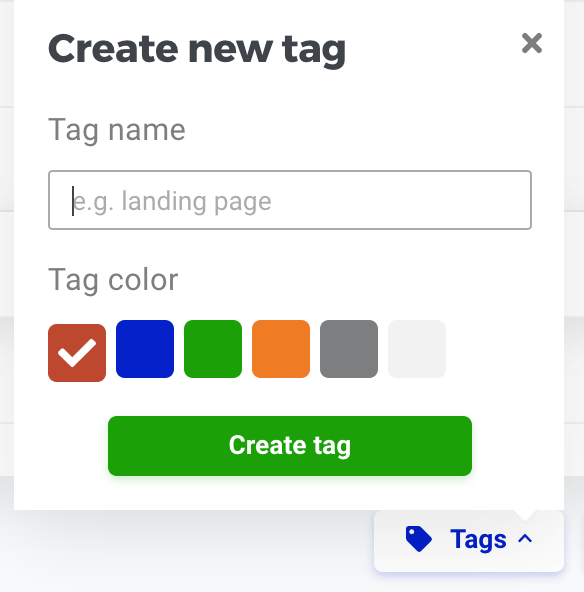Choose the blue tag color swatch
This screenshot has width=584, height=592.
tap(145, 349)
